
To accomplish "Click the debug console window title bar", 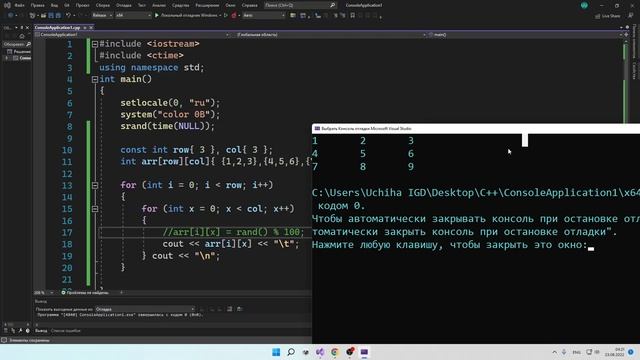I will (x=476, y=128).
